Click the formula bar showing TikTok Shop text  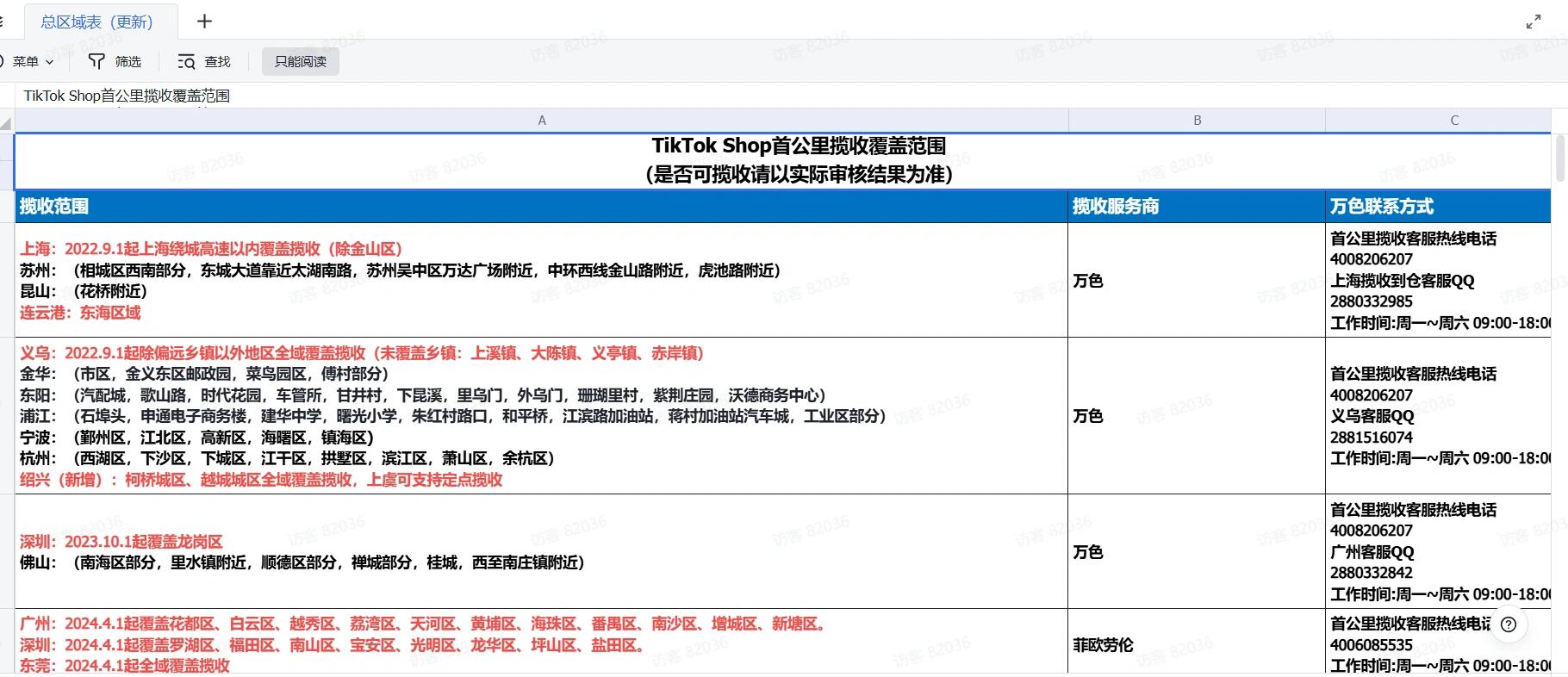782,96
